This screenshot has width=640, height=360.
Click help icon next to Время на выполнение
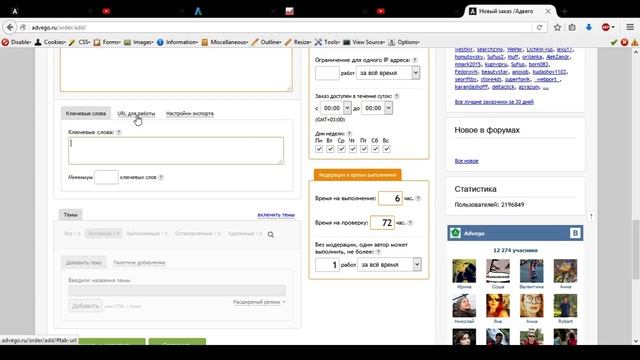(418, 198)
